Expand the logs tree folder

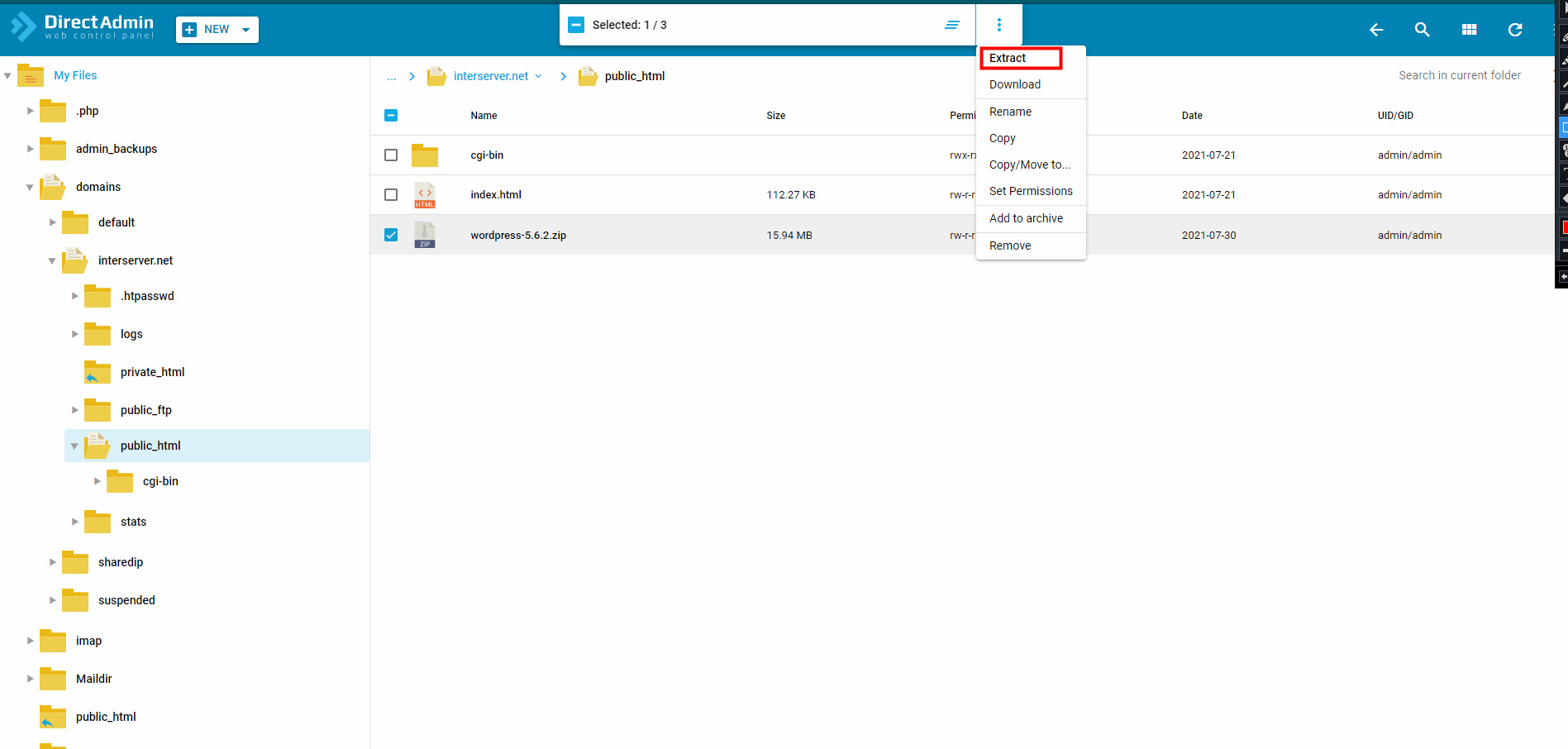coord(74,334)
